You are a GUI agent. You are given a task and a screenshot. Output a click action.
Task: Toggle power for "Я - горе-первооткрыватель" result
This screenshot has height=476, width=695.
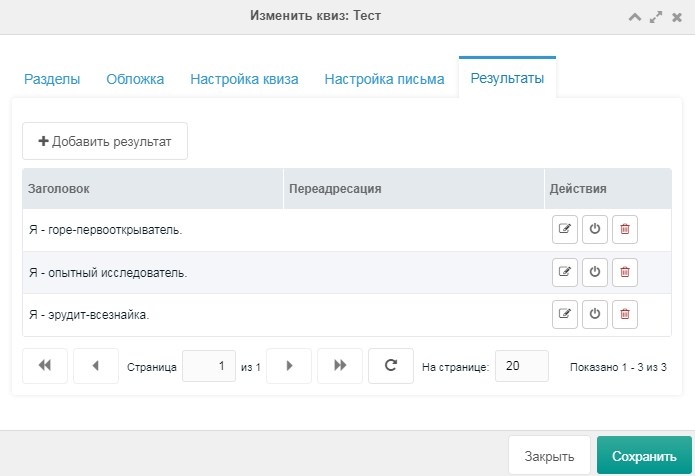coord(595,230)
